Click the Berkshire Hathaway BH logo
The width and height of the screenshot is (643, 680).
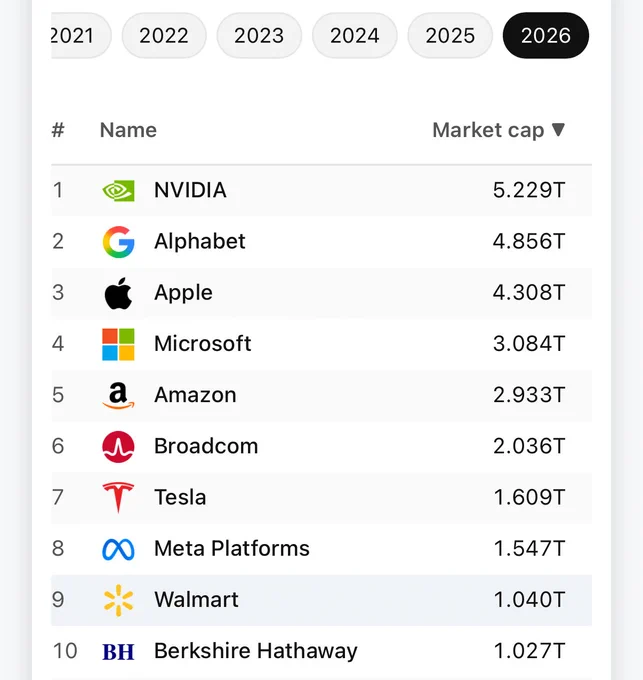pos(118,652)
